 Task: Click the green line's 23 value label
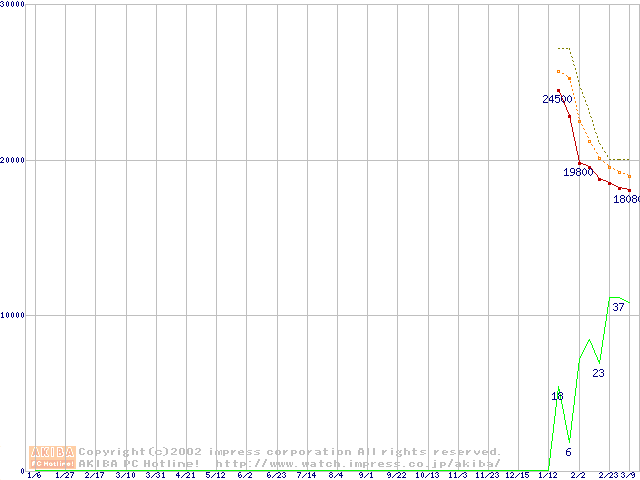598,373
